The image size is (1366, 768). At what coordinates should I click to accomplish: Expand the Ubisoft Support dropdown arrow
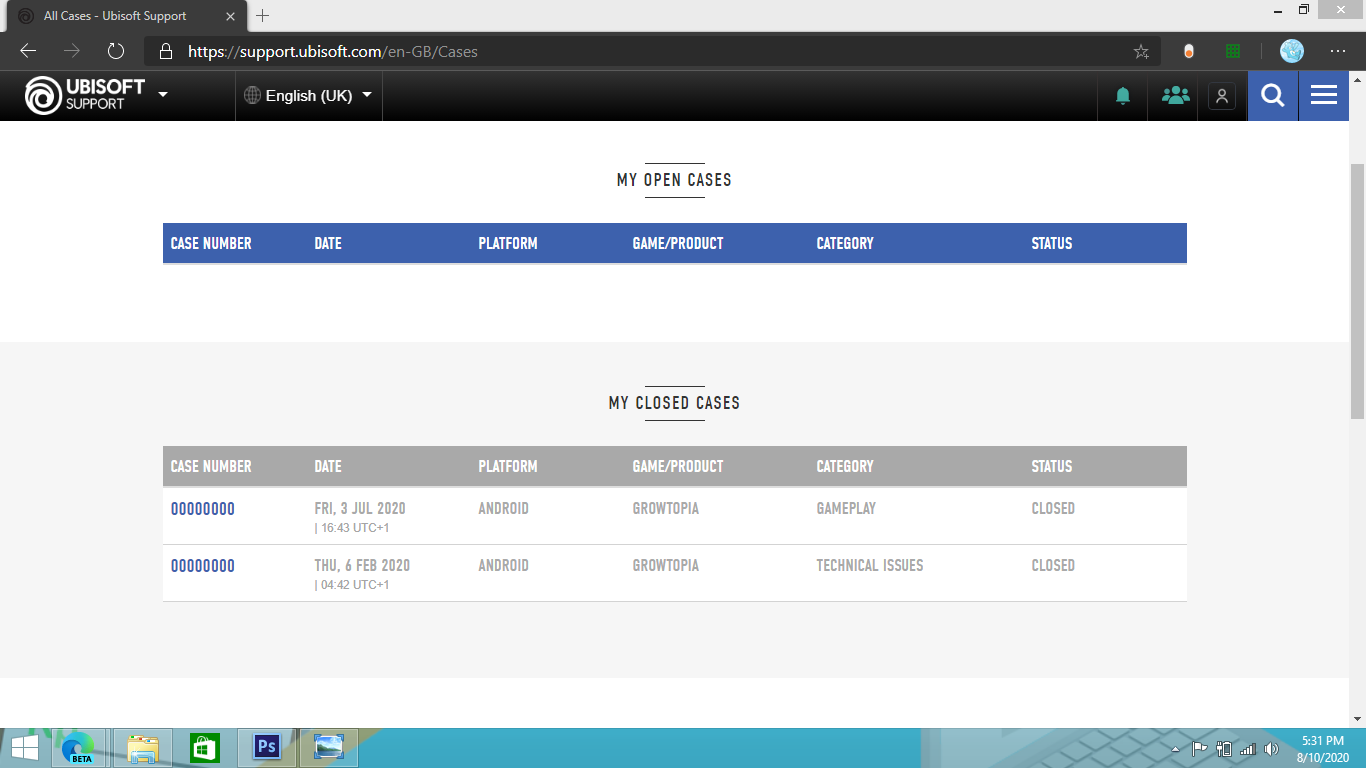point(163,95)
